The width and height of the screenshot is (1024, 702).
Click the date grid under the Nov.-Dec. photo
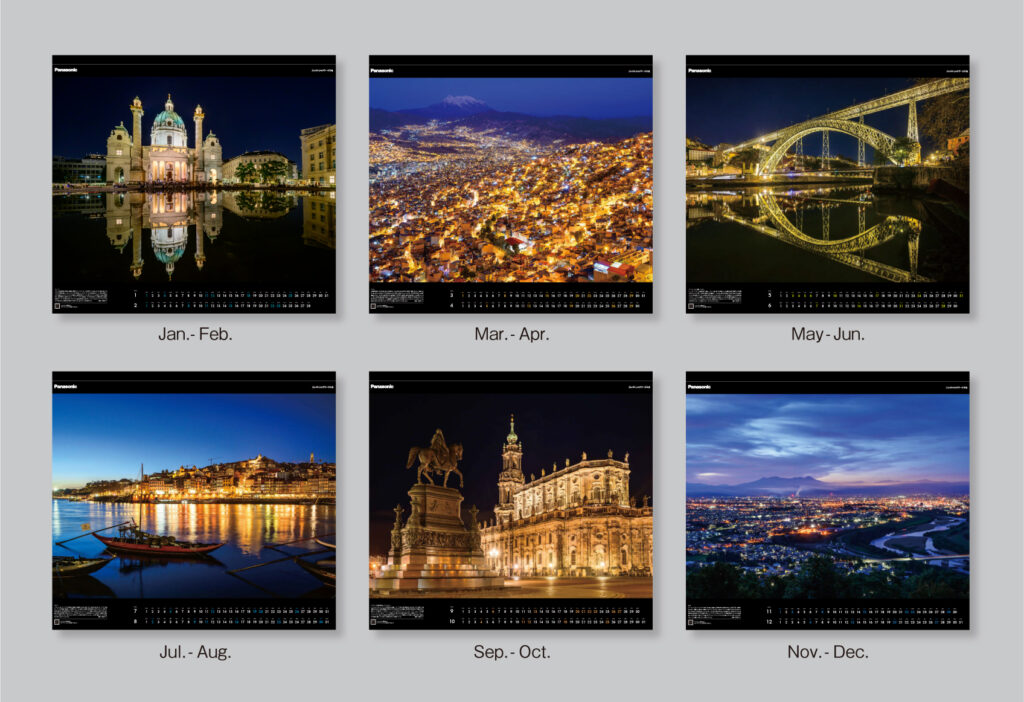click(x=864, y=615)
